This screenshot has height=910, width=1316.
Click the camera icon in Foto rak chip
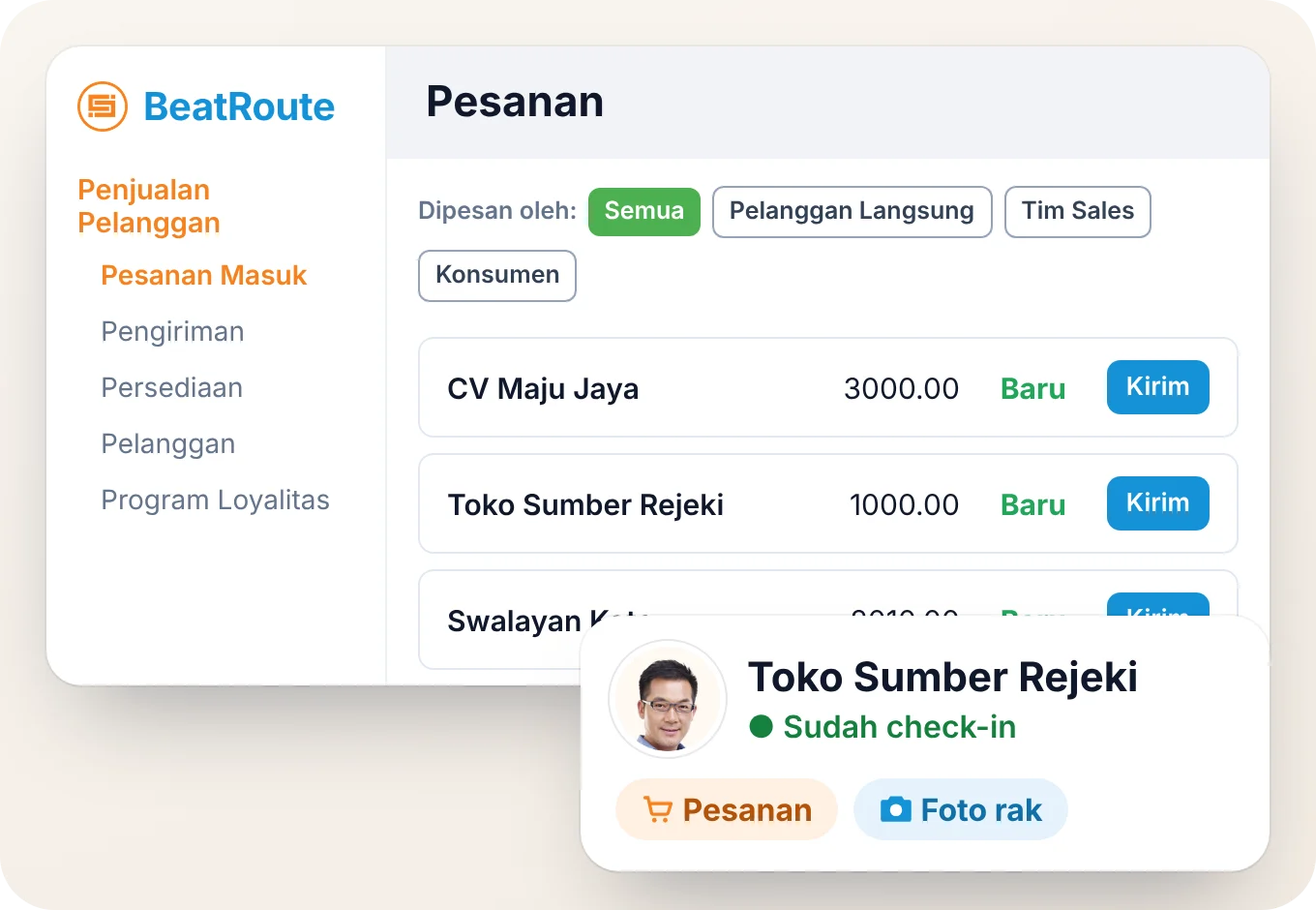(895, 809)
